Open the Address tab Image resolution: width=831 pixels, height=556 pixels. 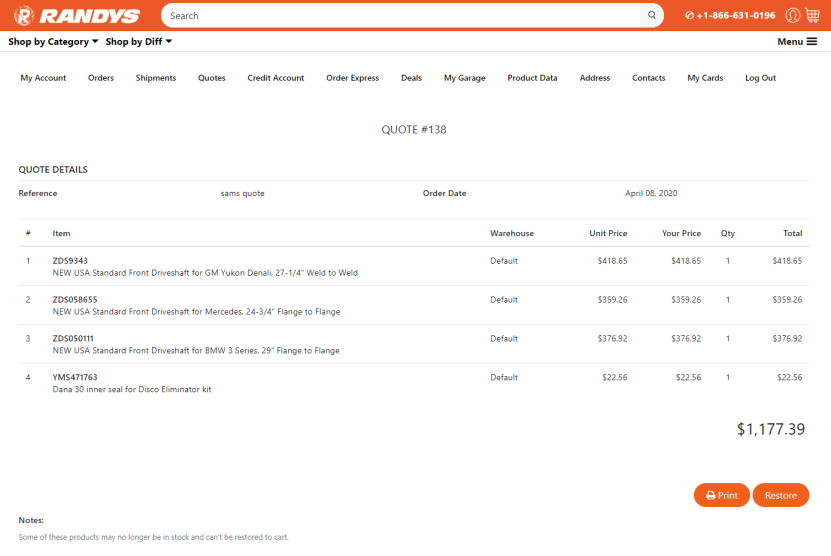pyautogui.click(x=595, y=78)
